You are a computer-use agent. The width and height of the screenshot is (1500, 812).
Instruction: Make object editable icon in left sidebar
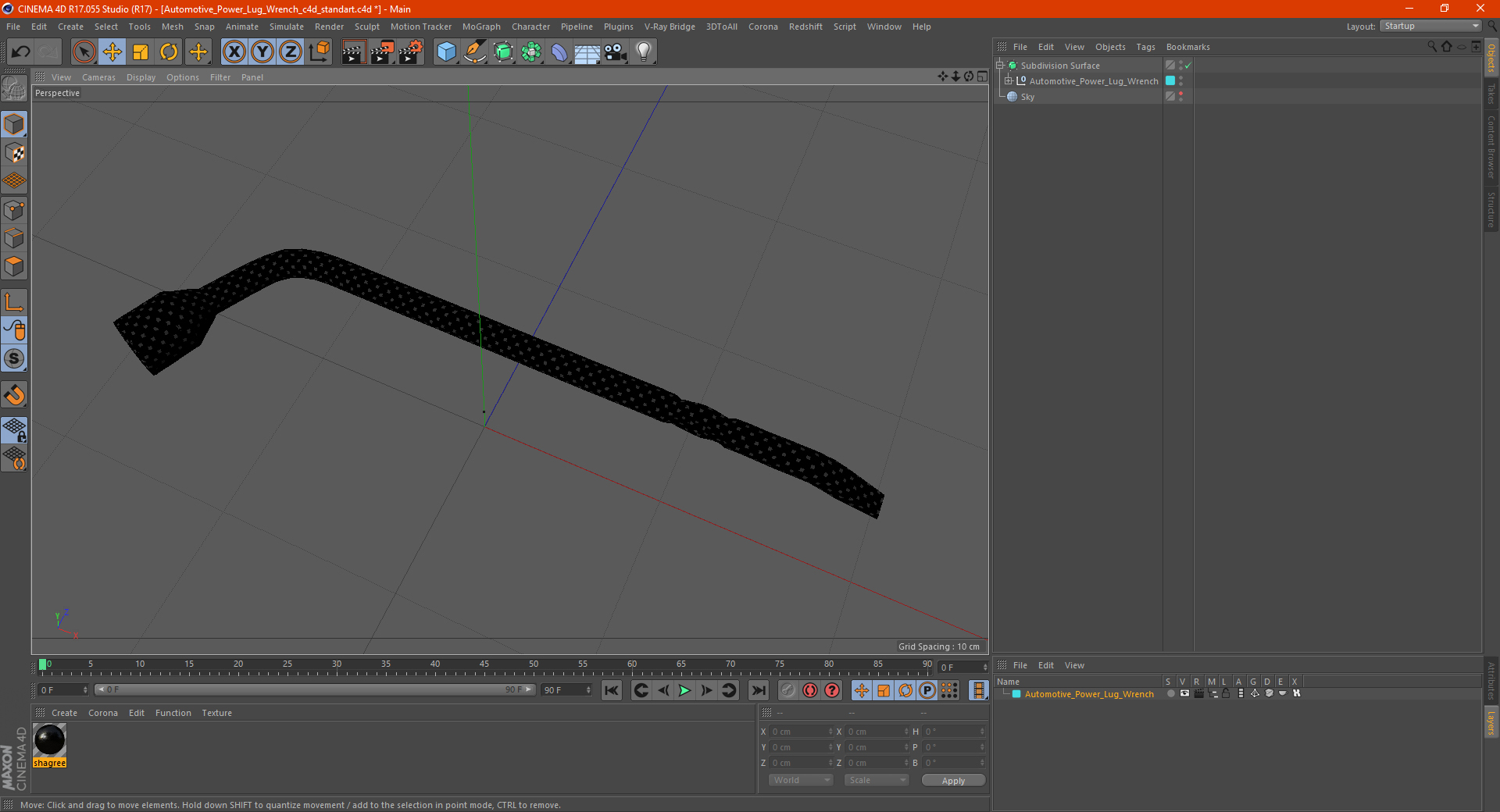point(14,88)
